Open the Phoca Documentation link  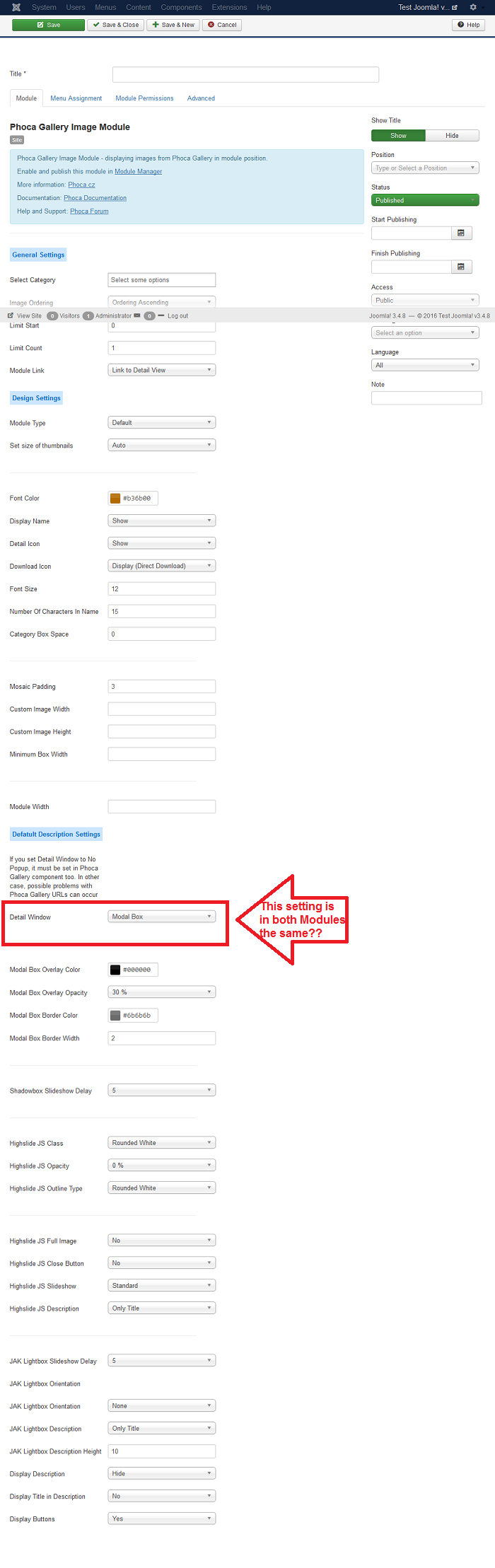click(x=95, y=198)
